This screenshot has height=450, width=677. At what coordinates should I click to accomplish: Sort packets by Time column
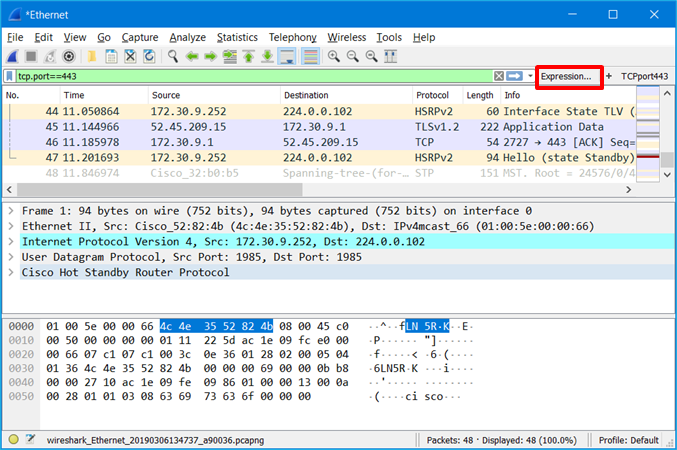pos(104,95)
